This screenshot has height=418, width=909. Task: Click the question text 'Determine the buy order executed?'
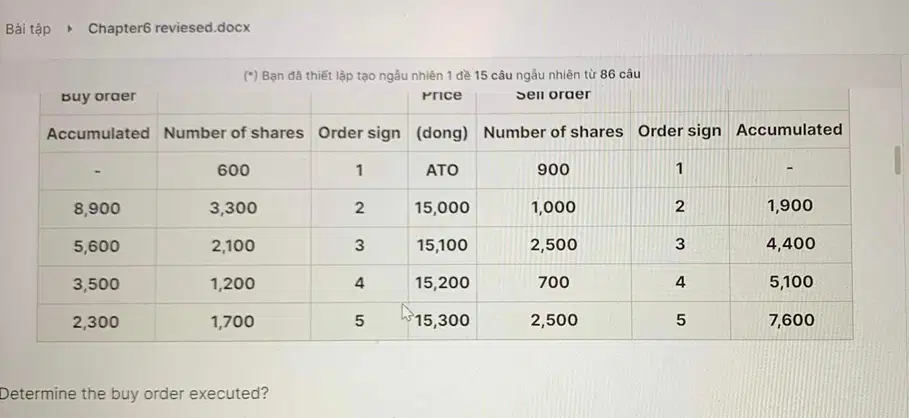133,394
